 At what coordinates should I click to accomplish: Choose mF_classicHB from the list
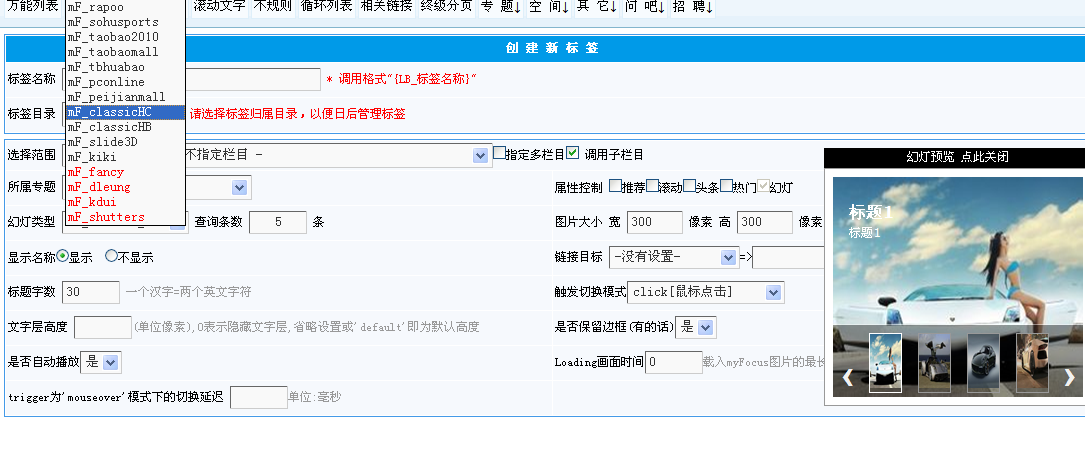coord(125,127)
